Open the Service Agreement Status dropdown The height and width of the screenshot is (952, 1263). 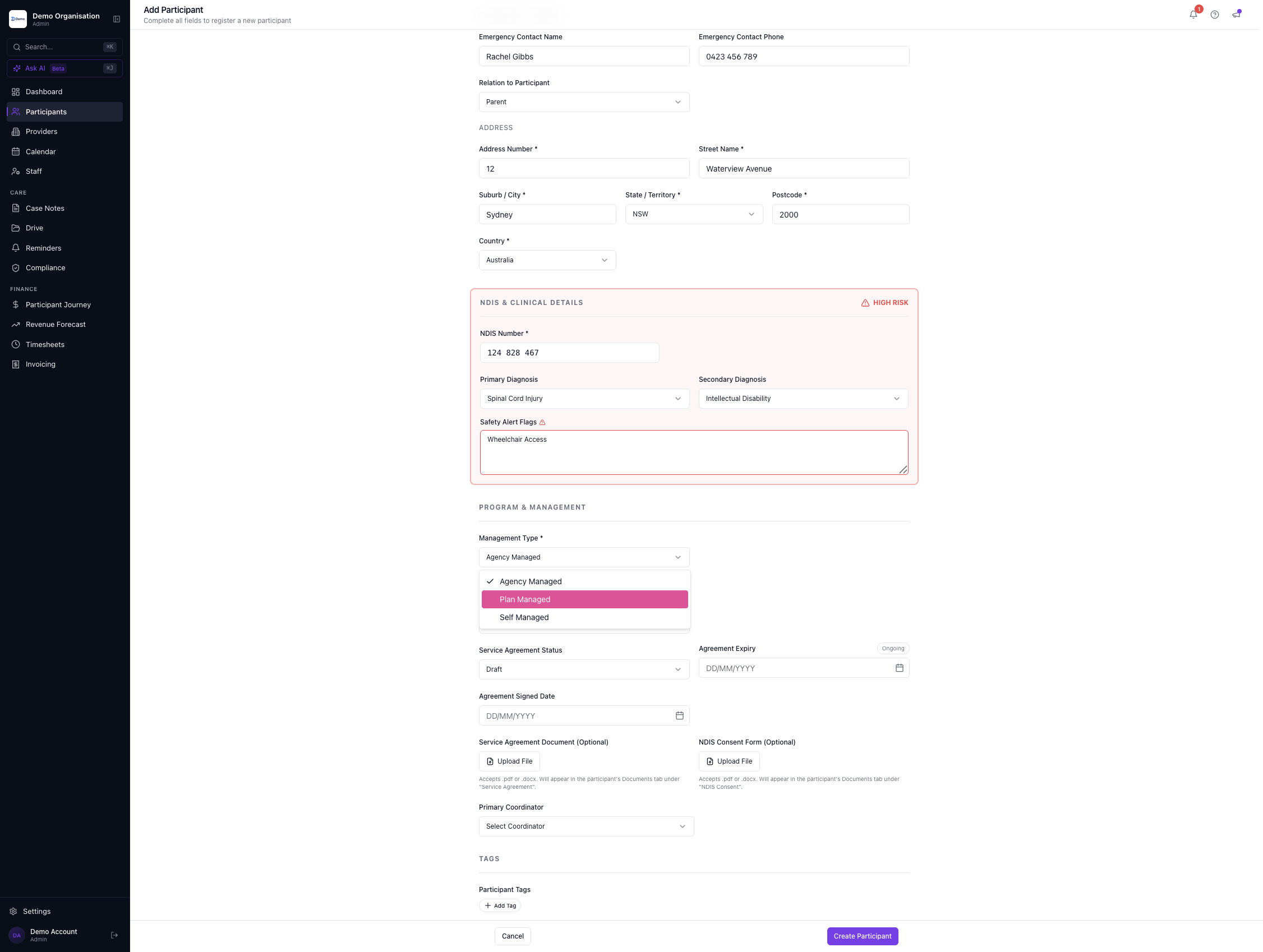(x=584, y=669)
